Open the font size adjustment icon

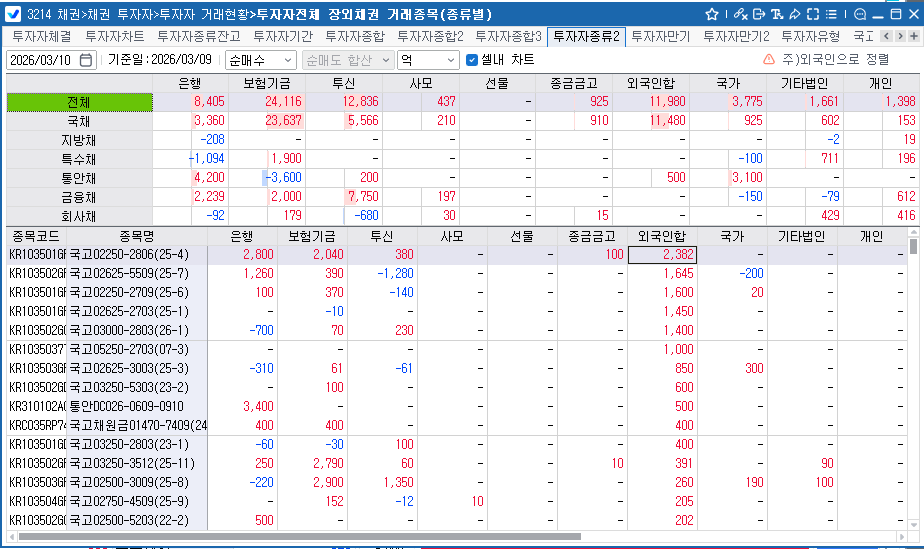[777, 14]
